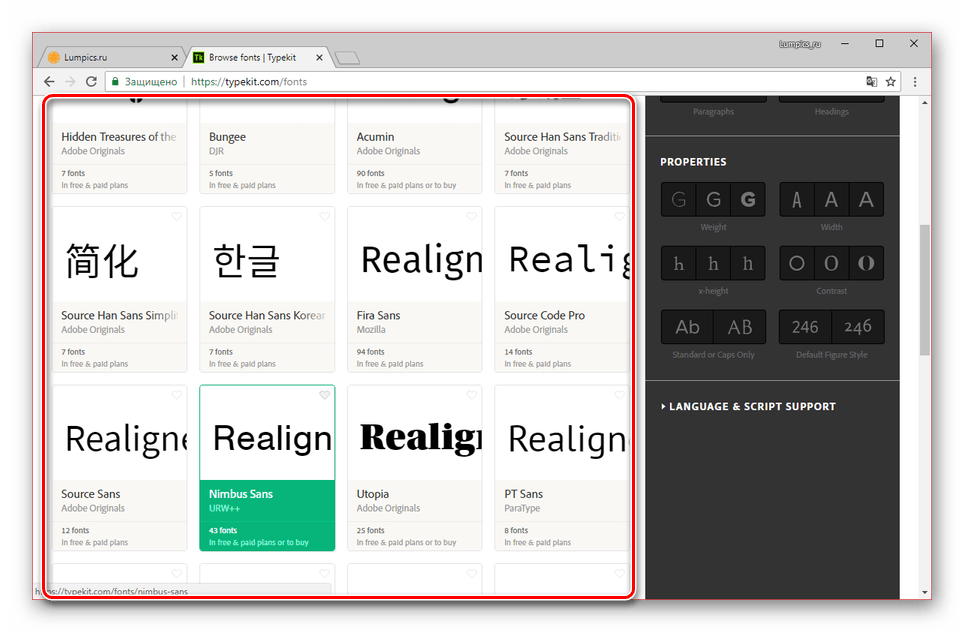Click secure lock site info icon

point(115,81)
